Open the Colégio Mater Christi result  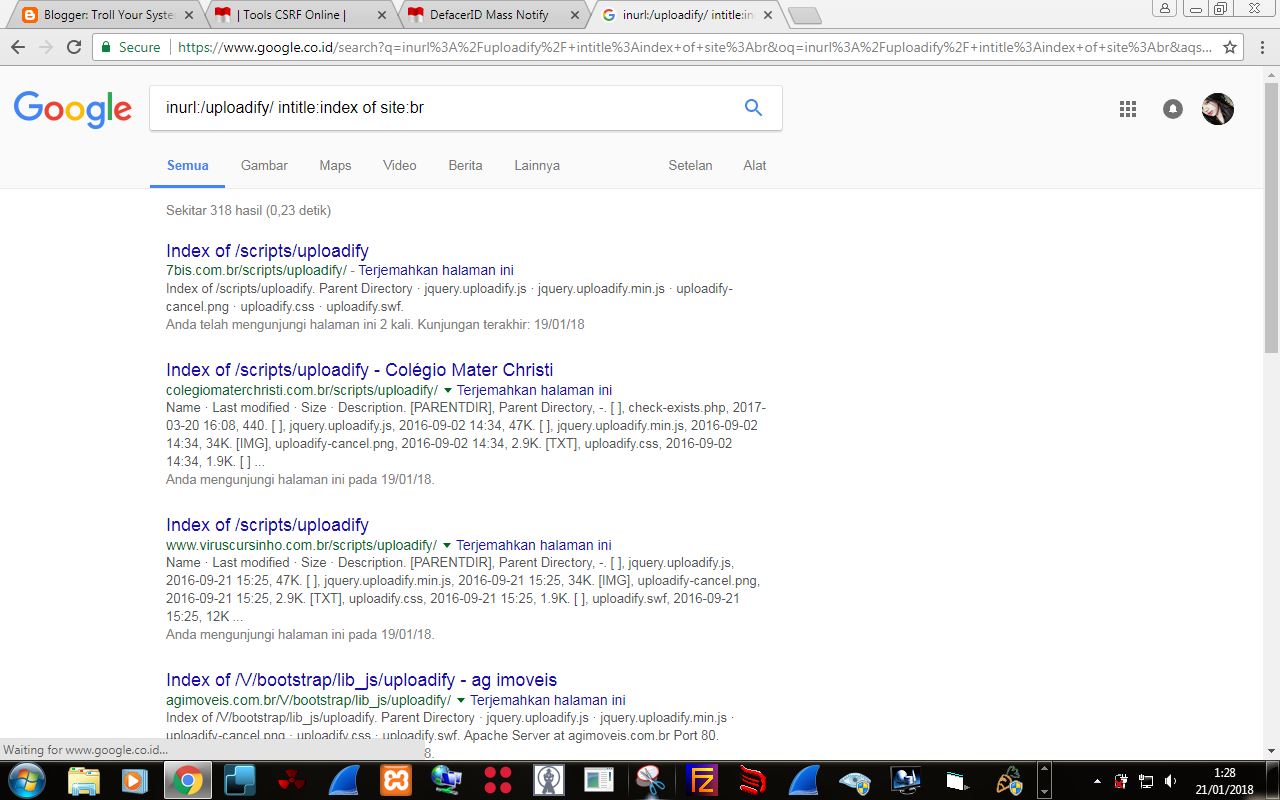click(x=359, y=370)
